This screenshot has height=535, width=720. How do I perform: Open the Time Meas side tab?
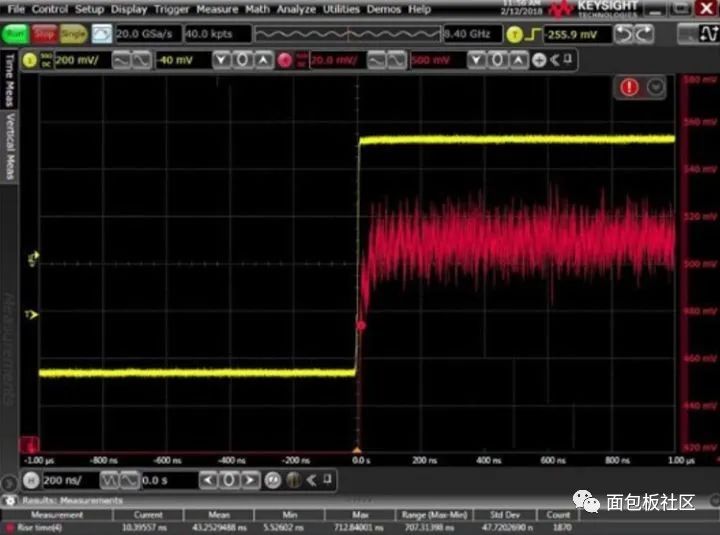pyautogui.click(x=9, y=79)
